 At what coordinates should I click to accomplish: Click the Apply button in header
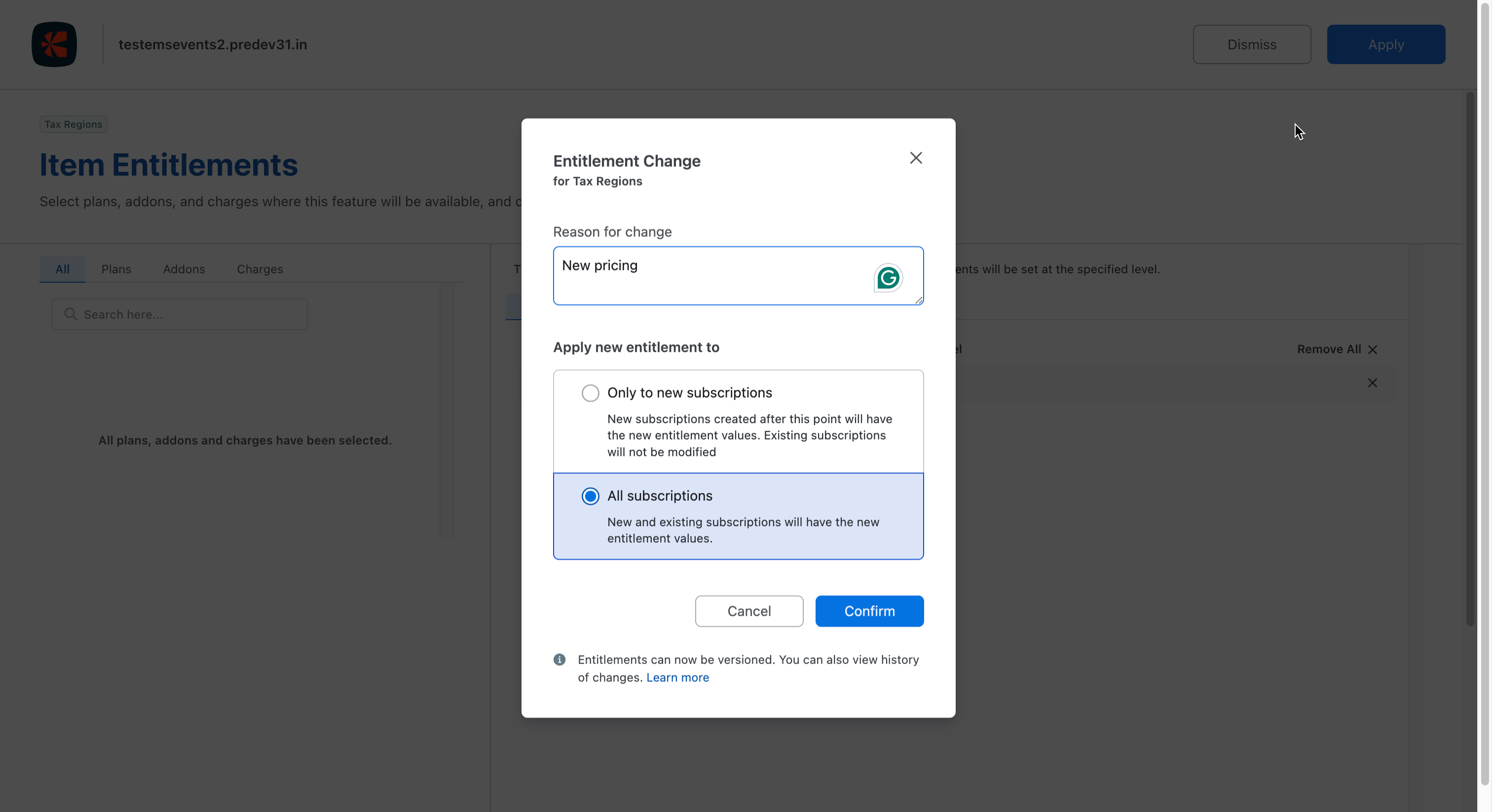(1385, 44)
